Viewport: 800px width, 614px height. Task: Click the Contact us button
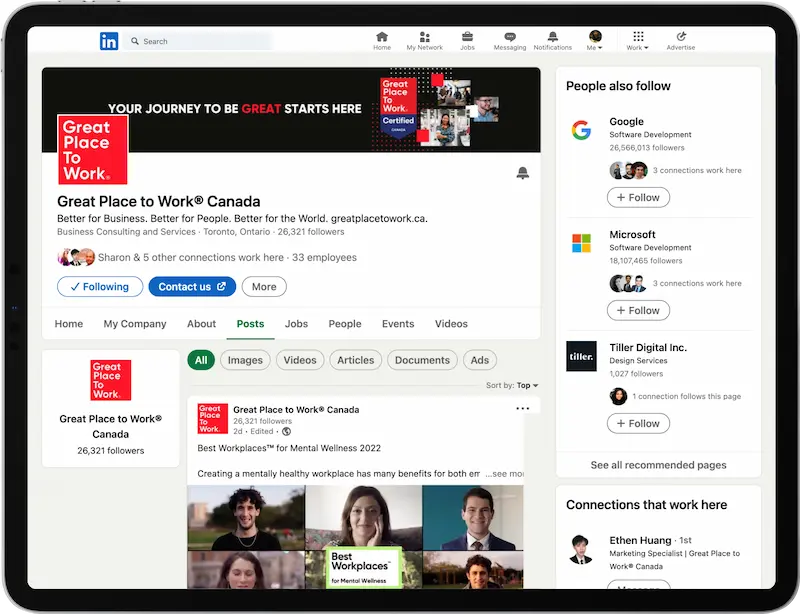[x=192, y=287]
